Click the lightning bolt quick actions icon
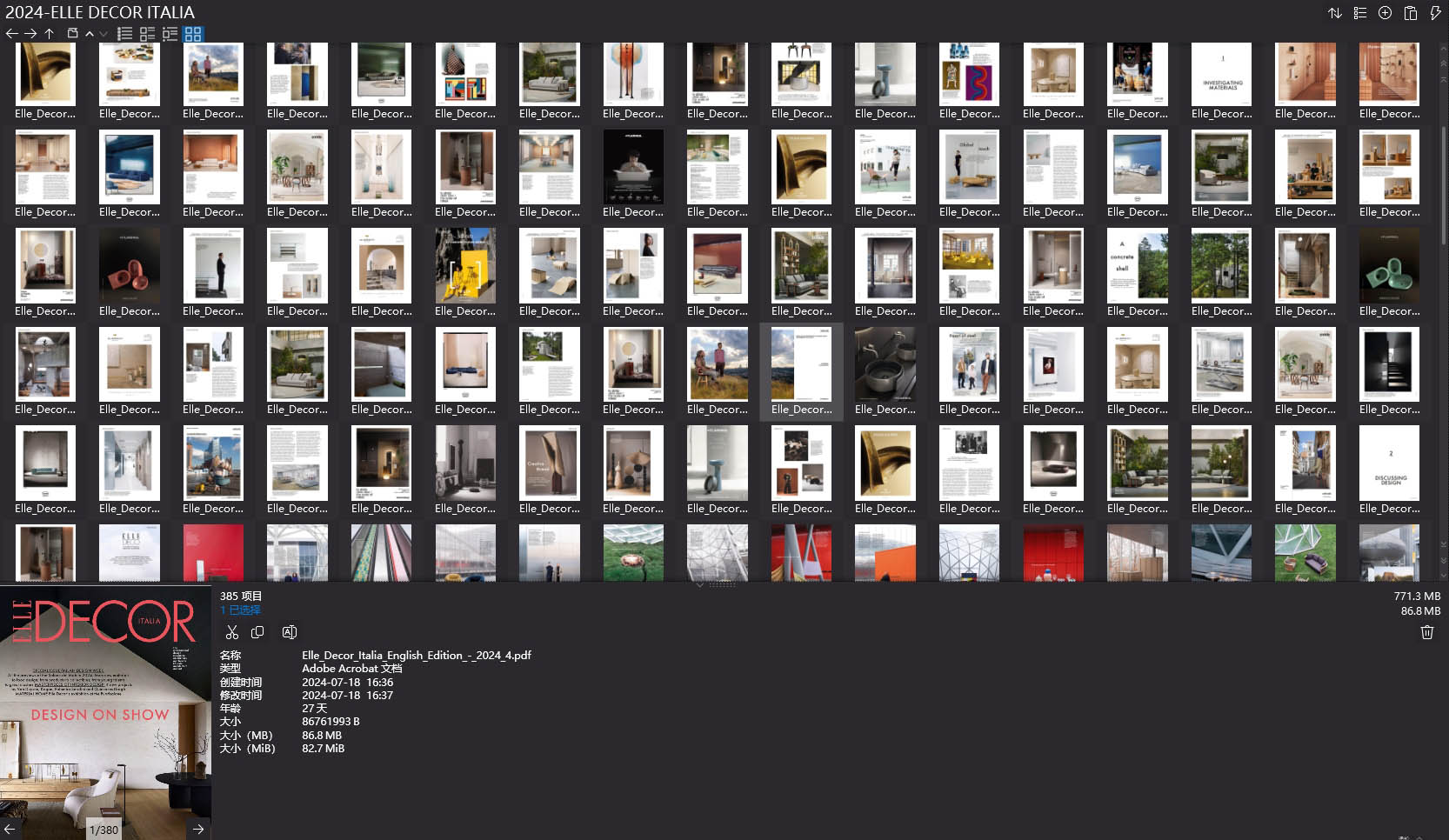 click(x=1435, y=13)
